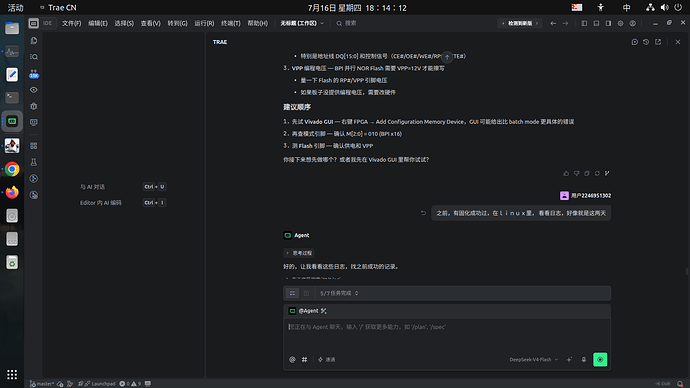Open the Extensions grid icon in sidebar
Screen dimensions: 690x388
34,146
